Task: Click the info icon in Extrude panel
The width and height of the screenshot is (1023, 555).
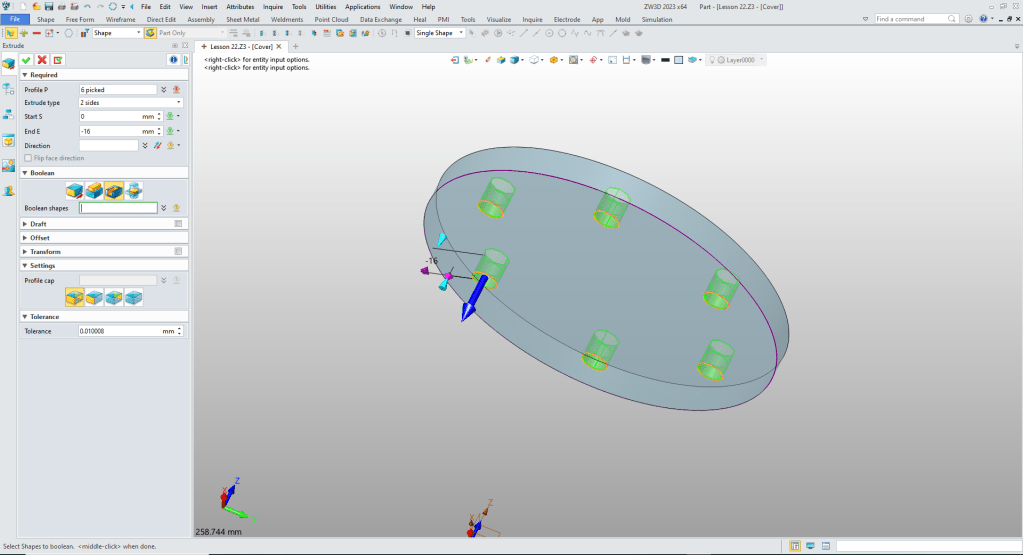Action: (173, 60)
